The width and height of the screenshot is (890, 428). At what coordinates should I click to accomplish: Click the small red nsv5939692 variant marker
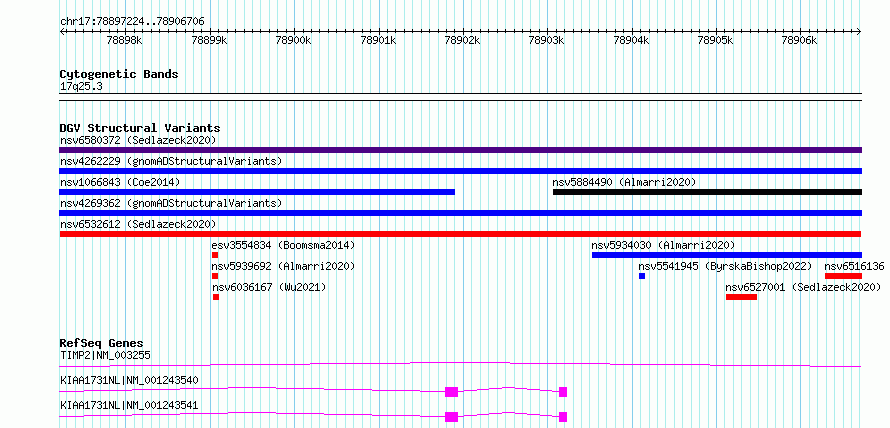[215, 276]
